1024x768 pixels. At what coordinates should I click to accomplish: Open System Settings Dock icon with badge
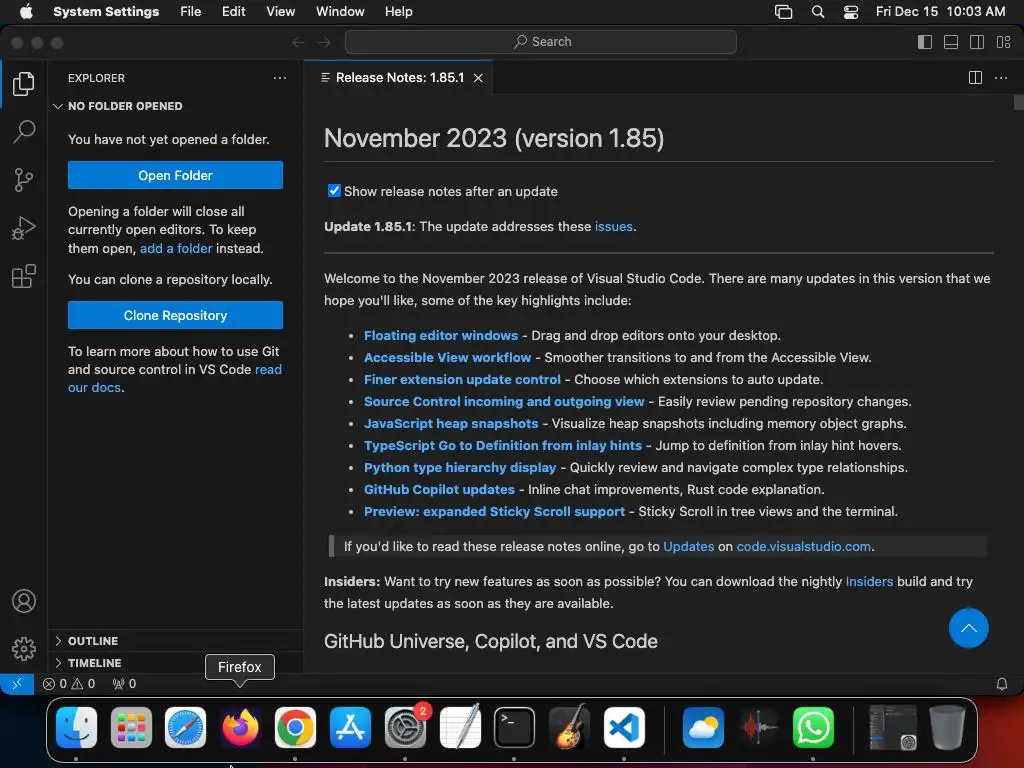tap(405, 727)
